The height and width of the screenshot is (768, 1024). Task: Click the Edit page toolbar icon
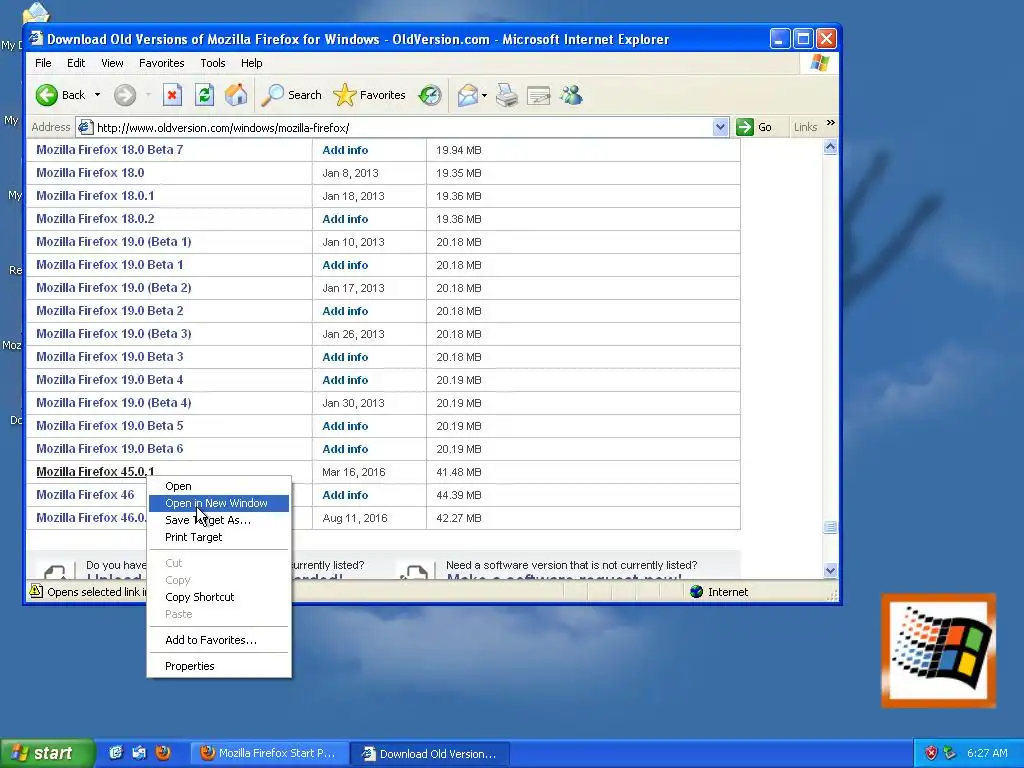pos(539,95)
